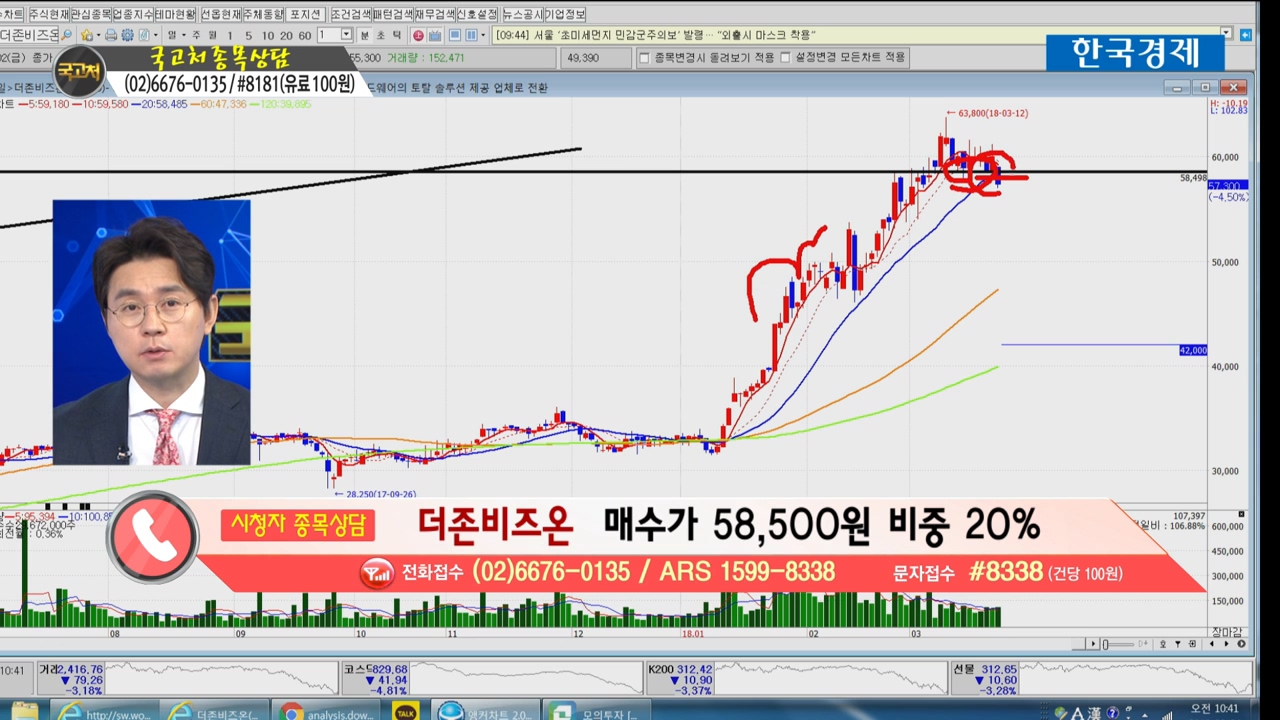The height and width of the screenshot is (720, 1280).
Task: Click the split chart layout icon
Action: (472, 35)
